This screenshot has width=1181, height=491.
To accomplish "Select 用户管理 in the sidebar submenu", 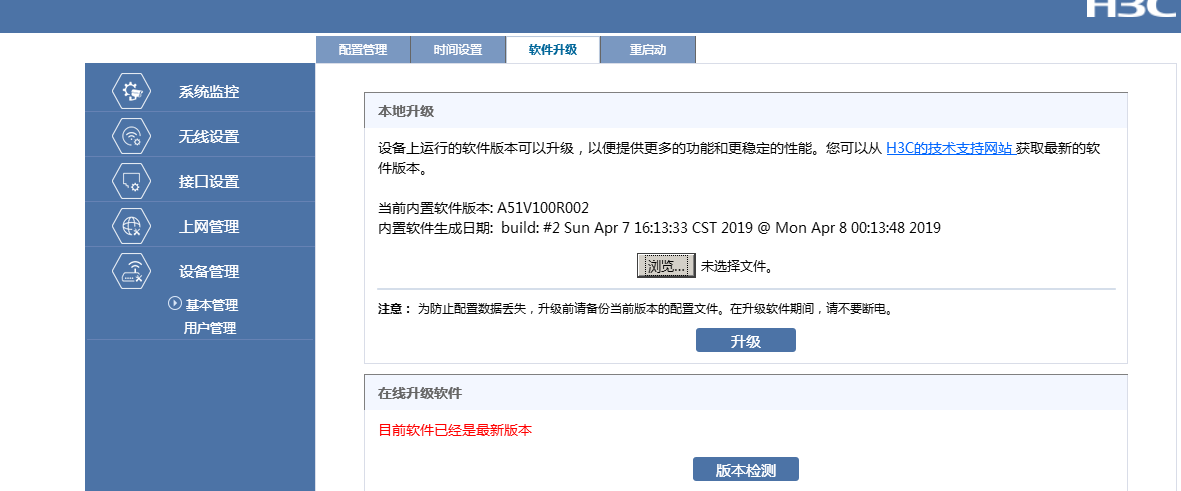I will (210, 328).
